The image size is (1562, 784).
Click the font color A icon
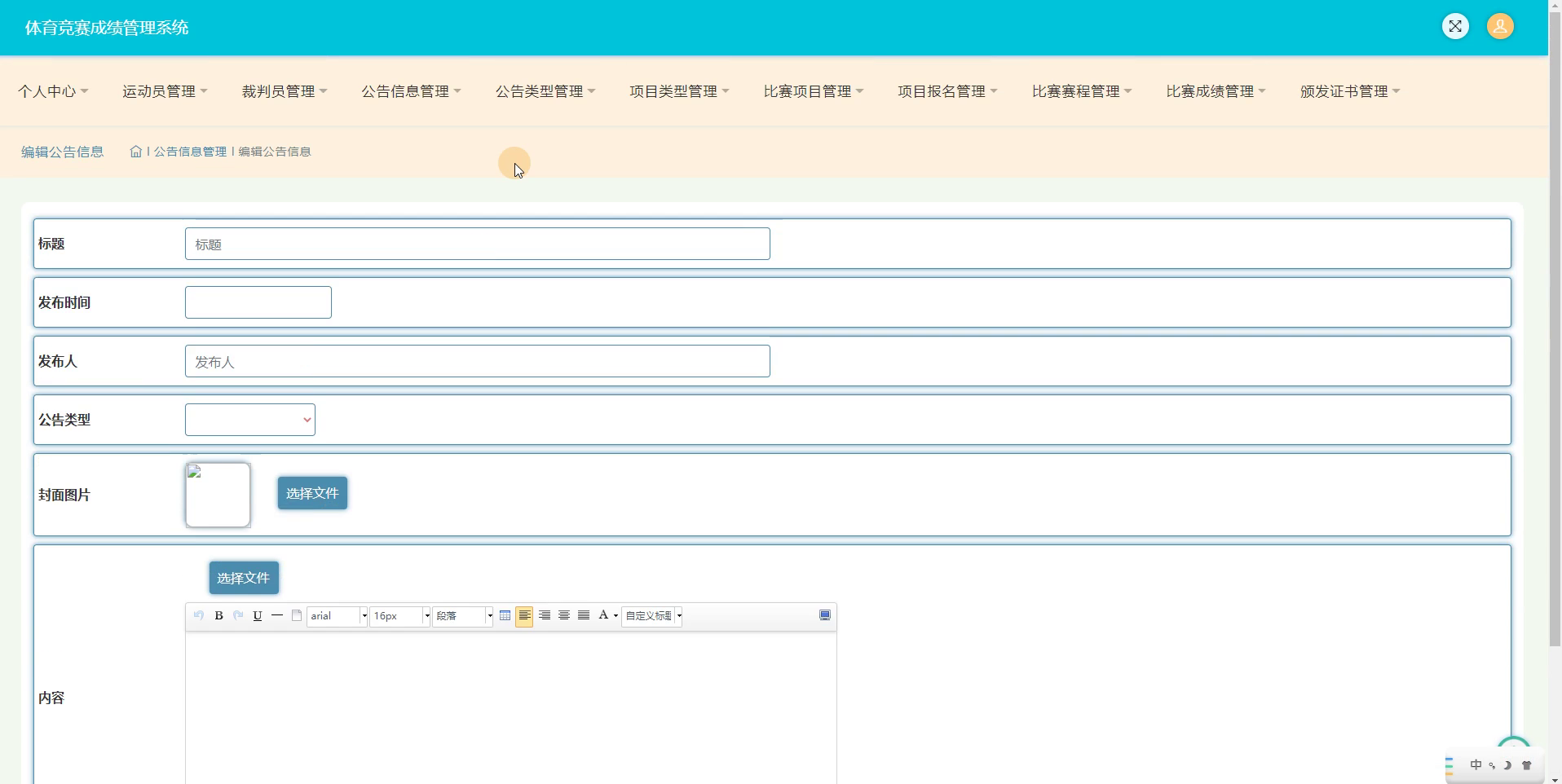603,615
